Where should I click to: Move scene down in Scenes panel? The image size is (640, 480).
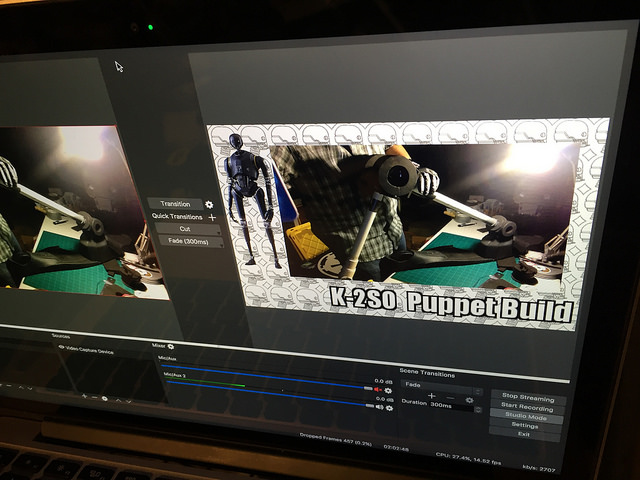tap(29, 389)
